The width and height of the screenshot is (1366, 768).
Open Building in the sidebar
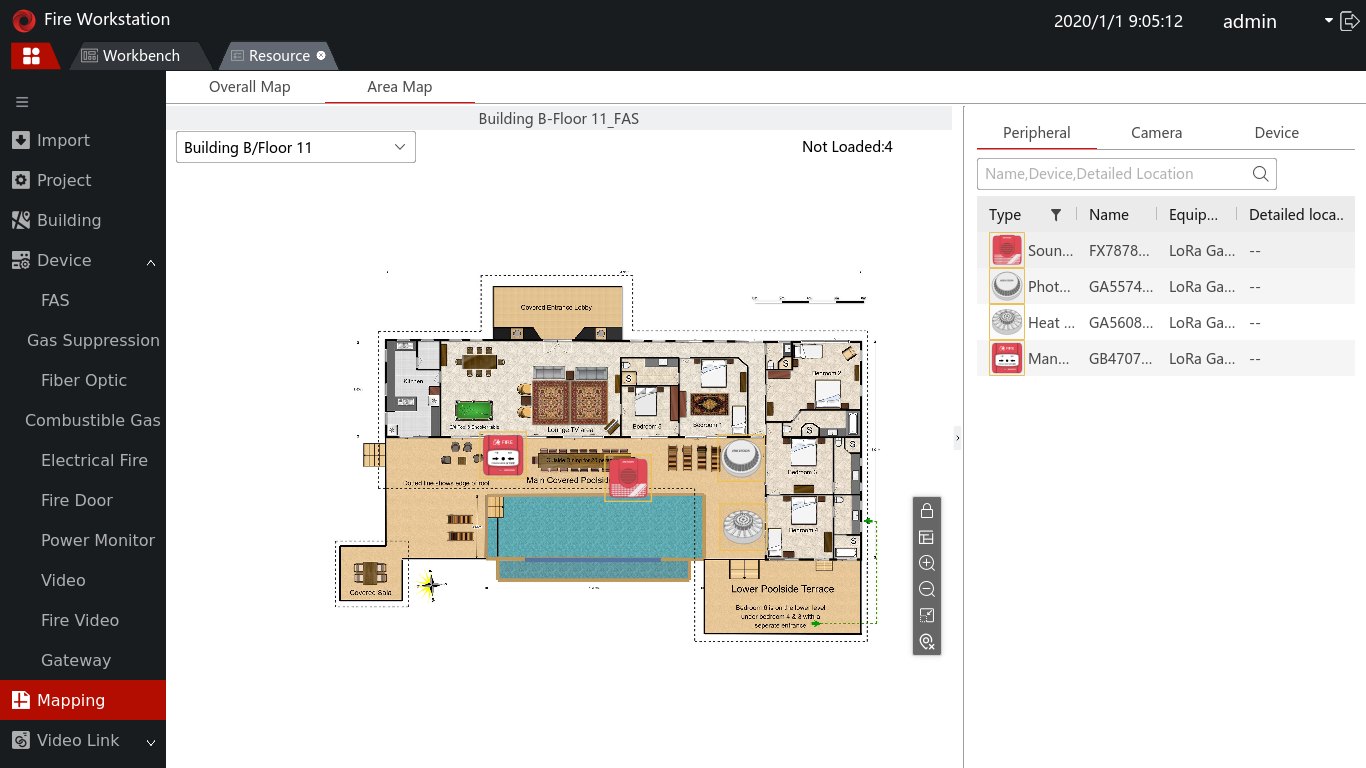tap(83, 221)
